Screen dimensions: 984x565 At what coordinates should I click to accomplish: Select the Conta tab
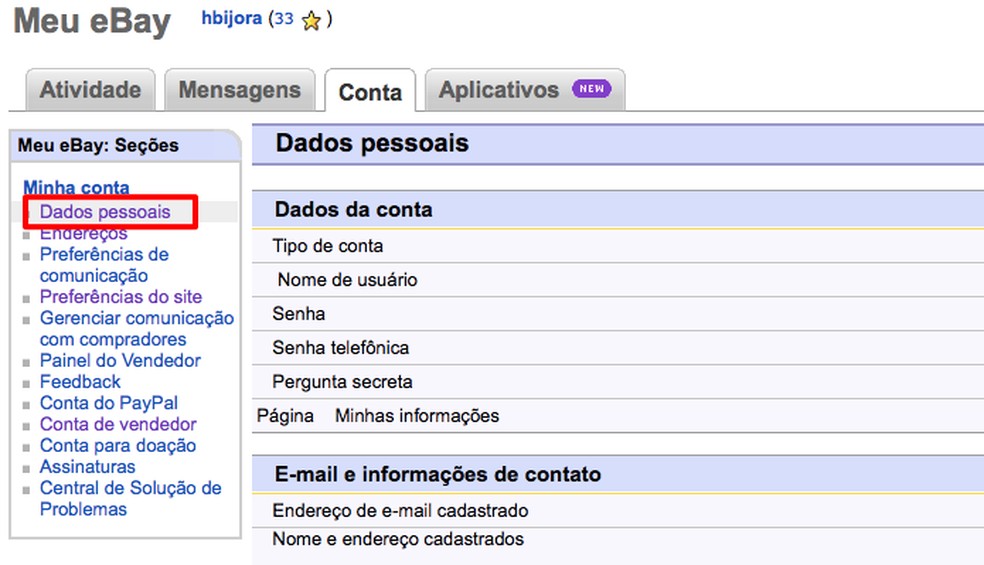pos(370,92)
